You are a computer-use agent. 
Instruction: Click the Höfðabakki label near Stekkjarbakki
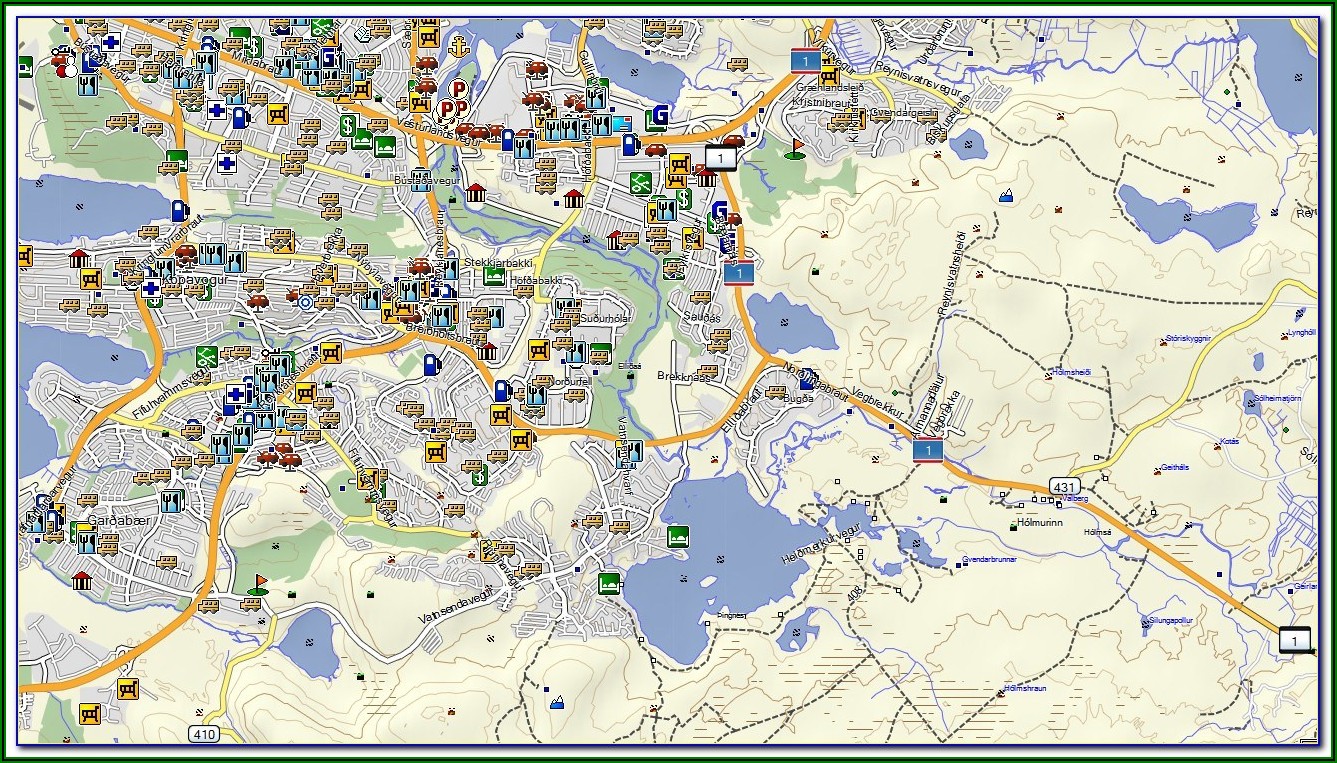point(537,283)
